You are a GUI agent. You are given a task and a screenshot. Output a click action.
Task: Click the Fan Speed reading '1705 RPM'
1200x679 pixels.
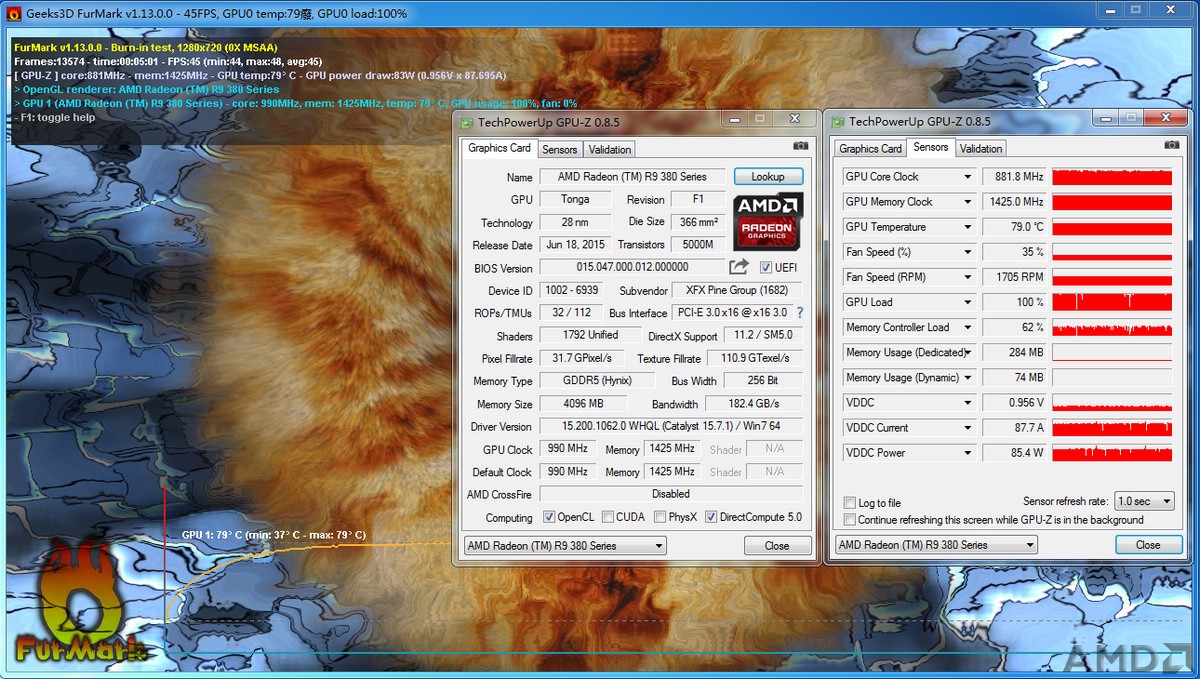[x=1014, y=277]
